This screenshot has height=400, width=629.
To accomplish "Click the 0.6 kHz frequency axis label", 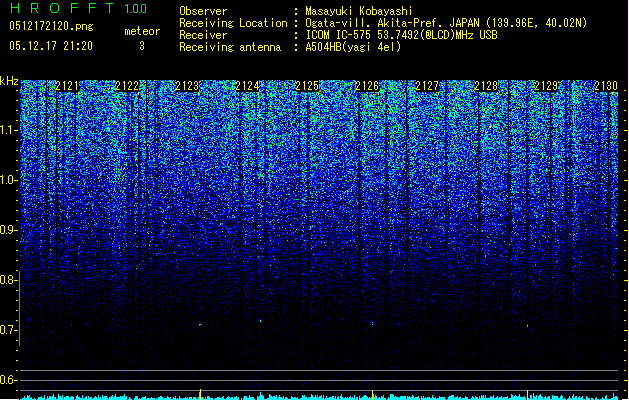I will click(x=9, y=380).
